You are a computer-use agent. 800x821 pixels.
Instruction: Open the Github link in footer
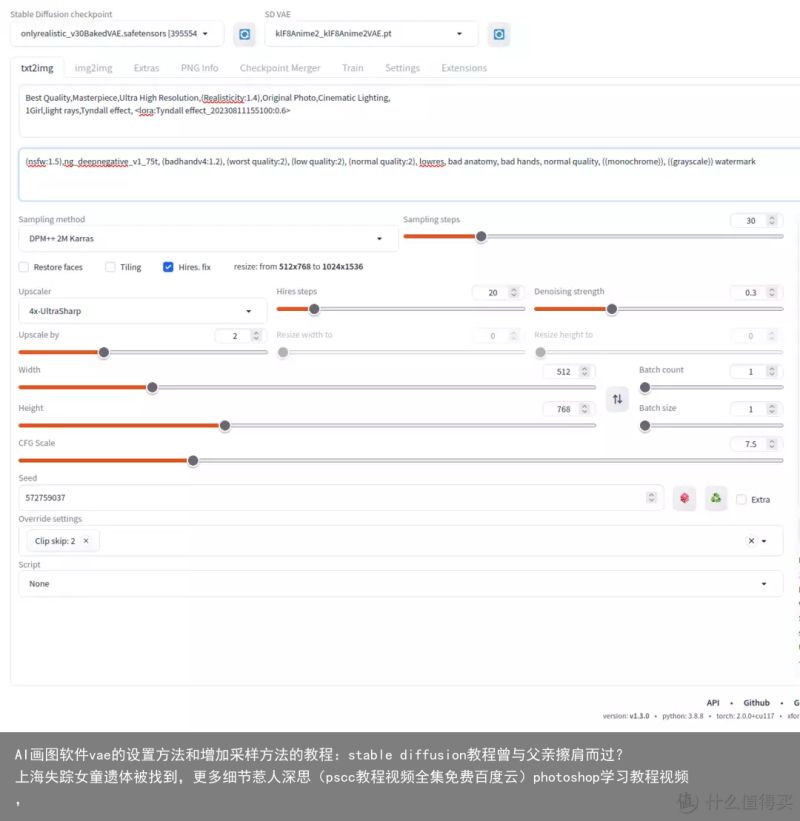pyautogui.click(x=757, y=703)
